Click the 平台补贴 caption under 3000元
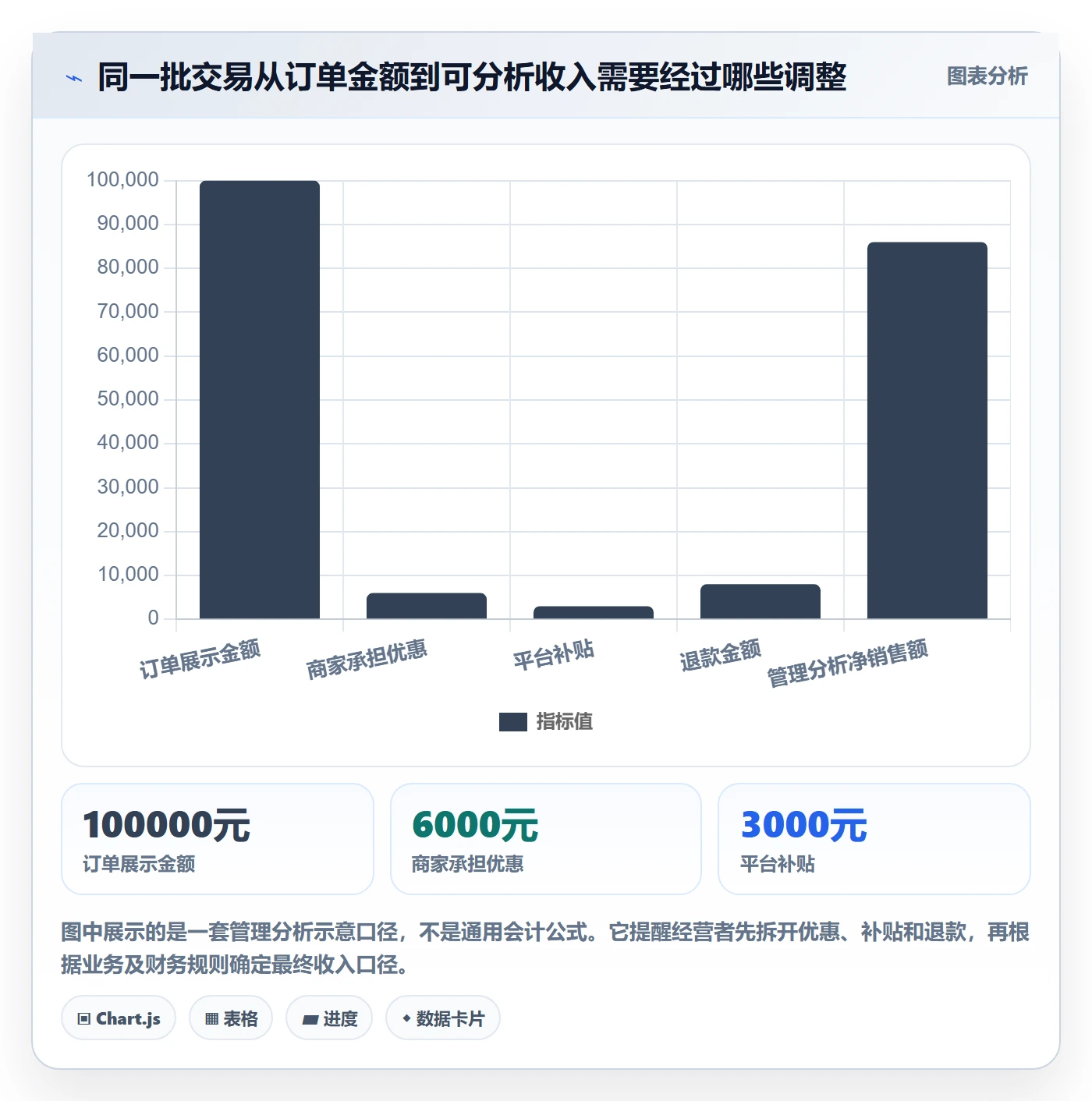Image resolution: width=1092 pixels, height=1101 pixels. click(x=778, y=864)
